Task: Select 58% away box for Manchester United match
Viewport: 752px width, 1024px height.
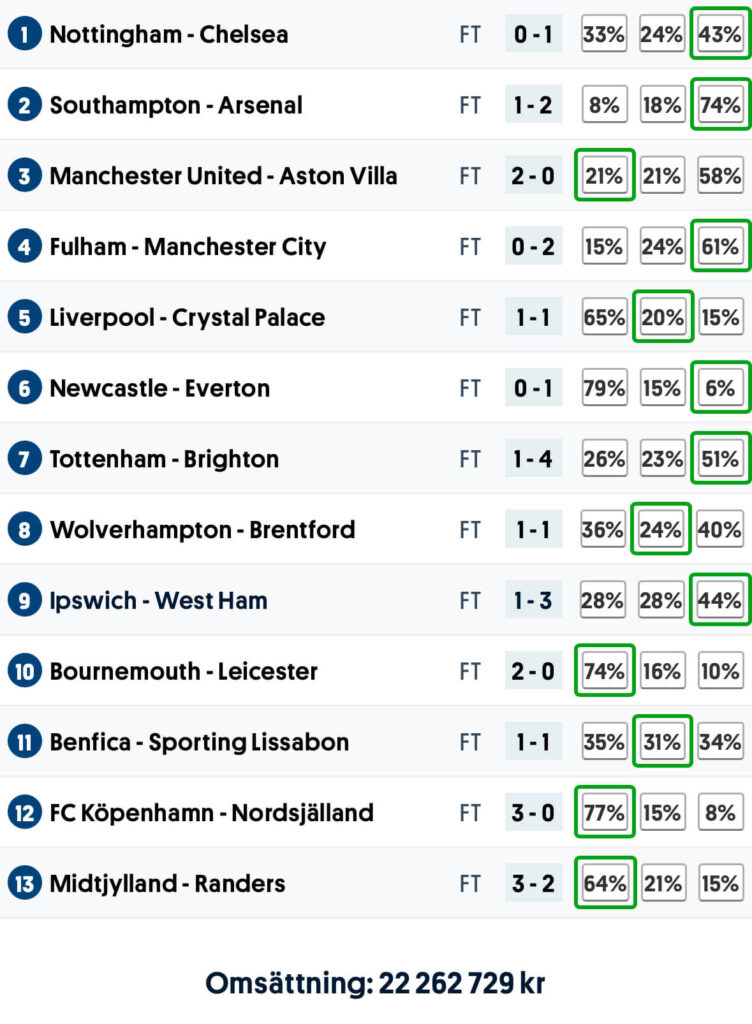Action: [720, 177]
